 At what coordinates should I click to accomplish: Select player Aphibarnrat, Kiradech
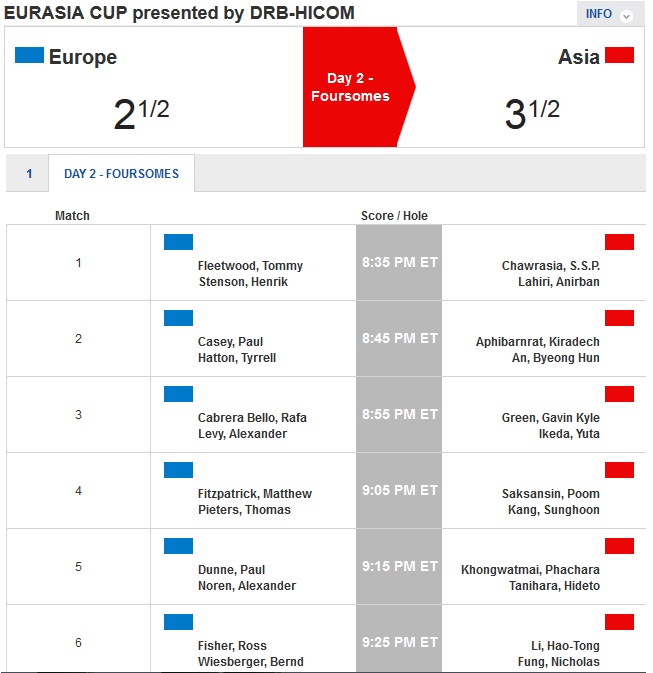(537, 342)
